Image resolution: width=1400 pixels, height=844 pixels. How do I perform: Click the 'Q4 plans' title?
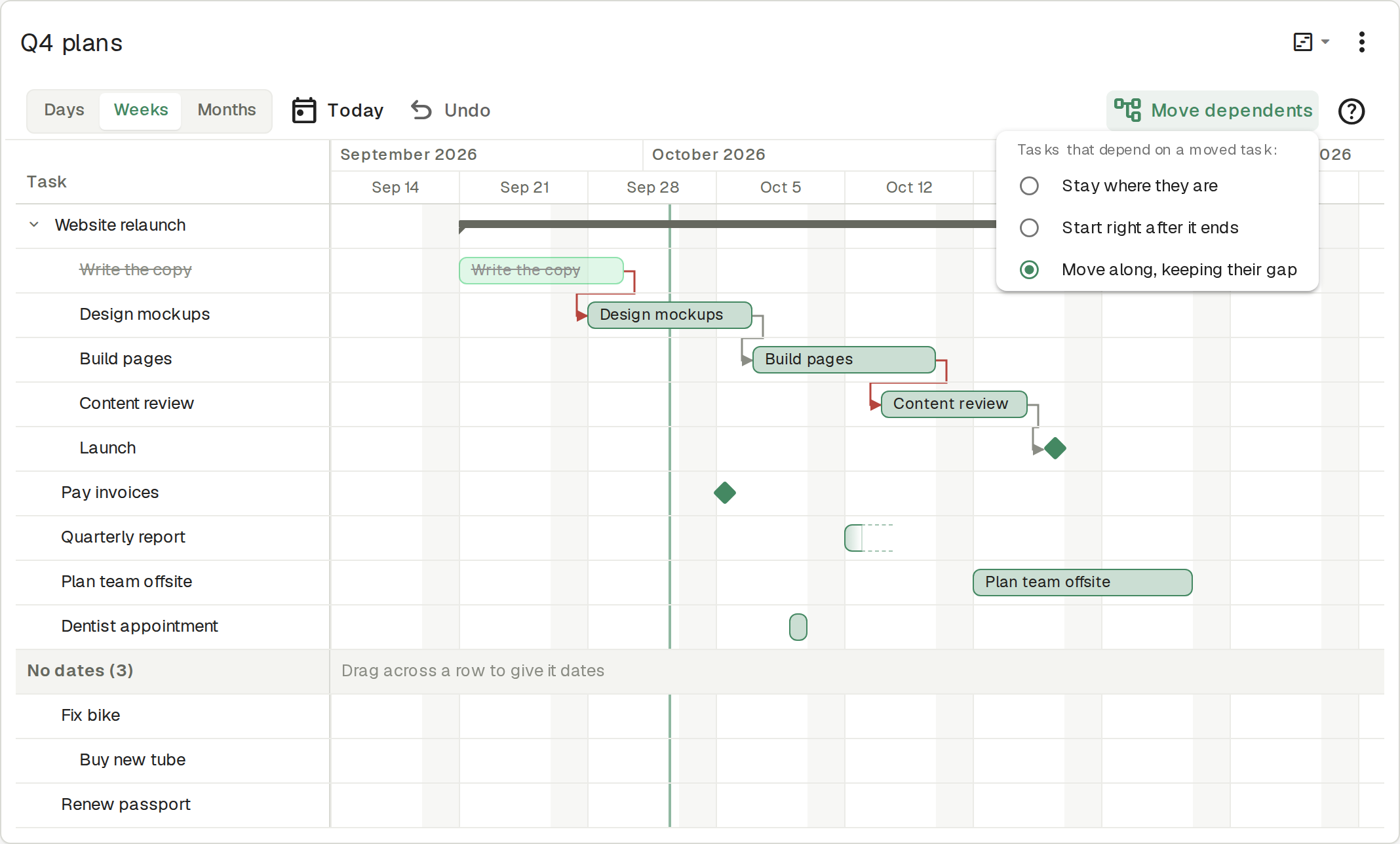71,43
